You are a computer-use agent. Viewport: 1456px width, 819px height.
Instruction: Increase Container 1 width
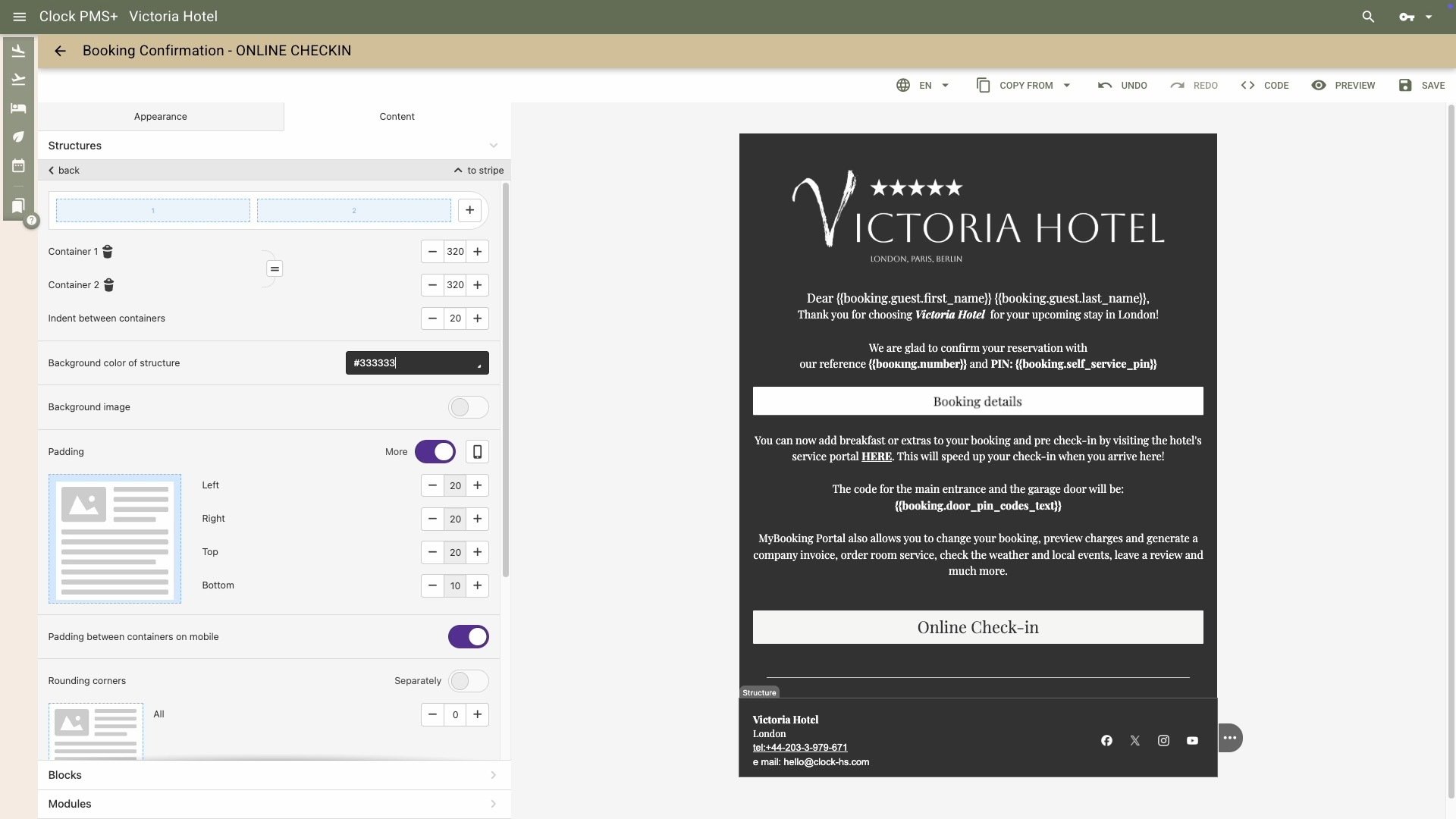(478, 252)
